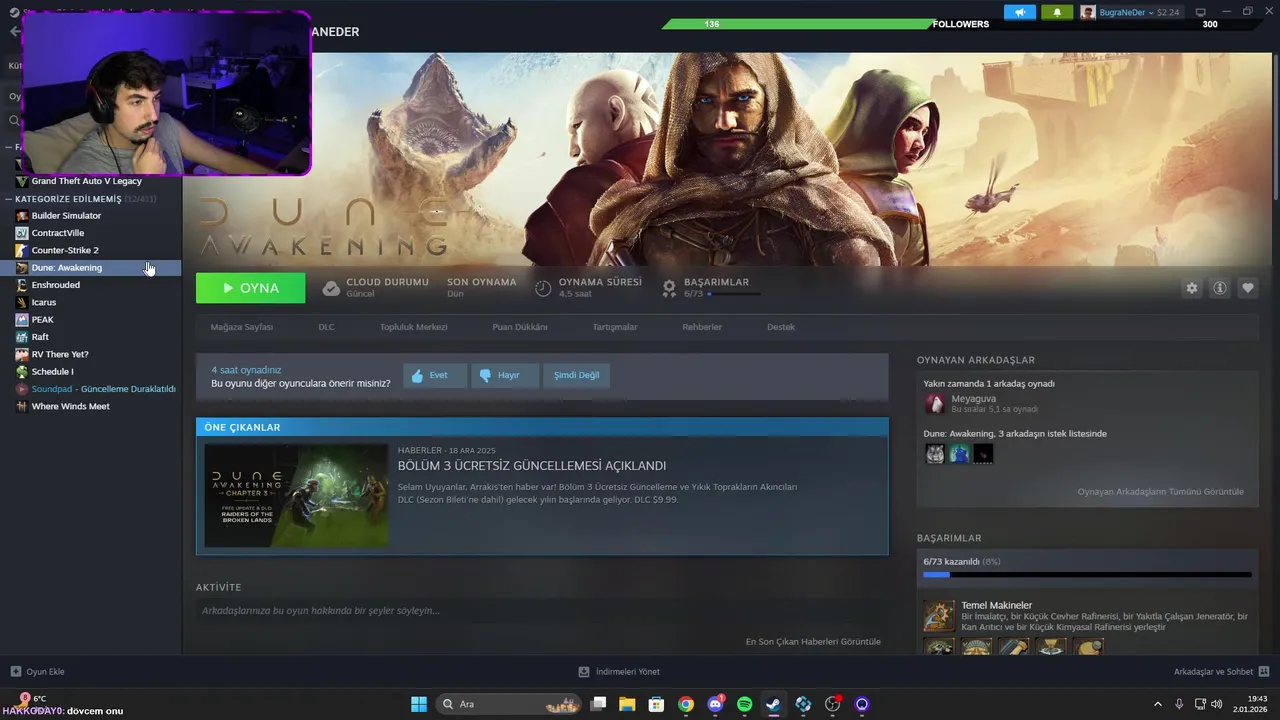Click the Meyaguva friend avatar
Image resolution: width=1280 pixels, height=720 pixels.
(x=934, y=403)
